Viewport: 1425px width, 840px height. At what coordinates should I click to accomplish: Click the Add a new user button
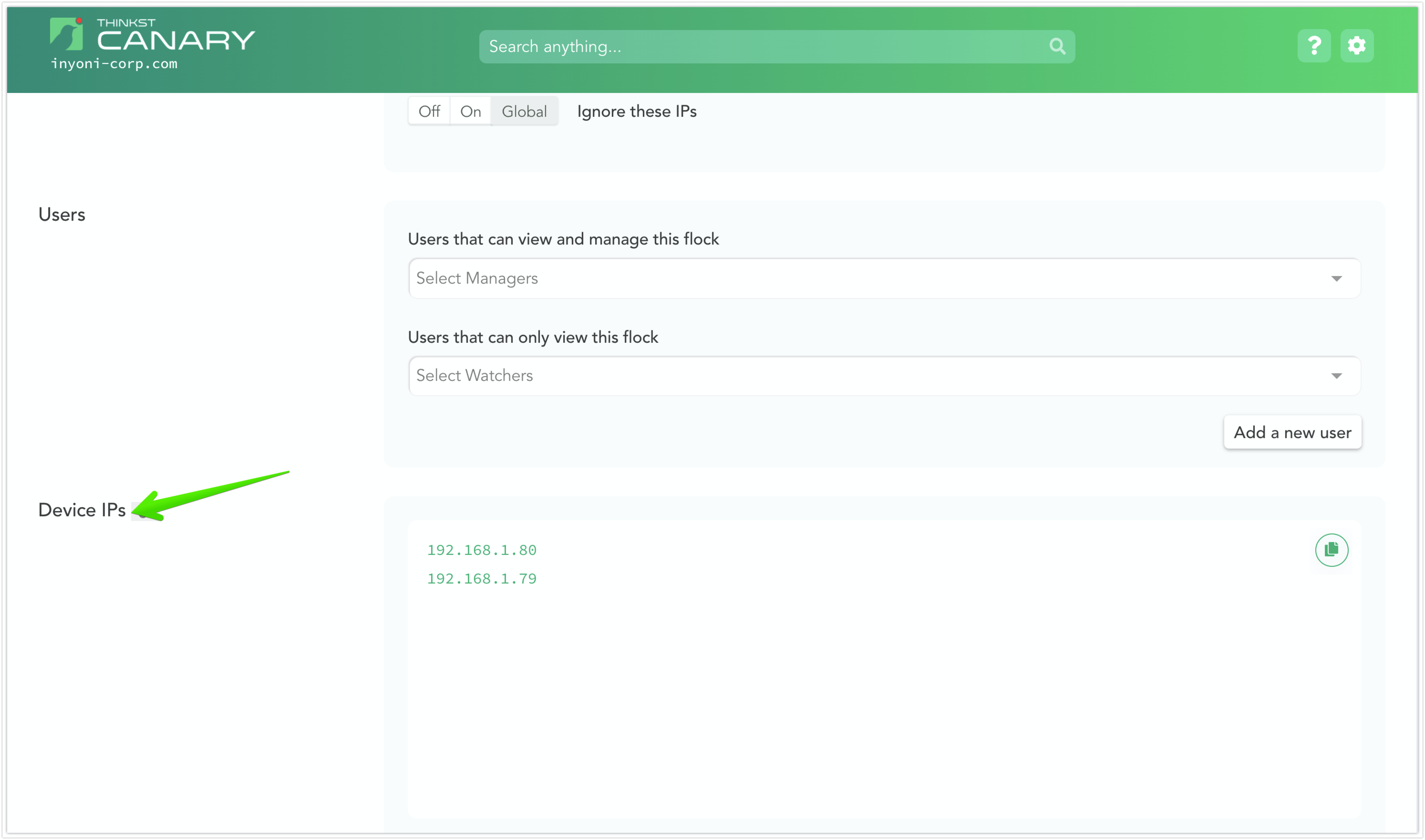1292,432
